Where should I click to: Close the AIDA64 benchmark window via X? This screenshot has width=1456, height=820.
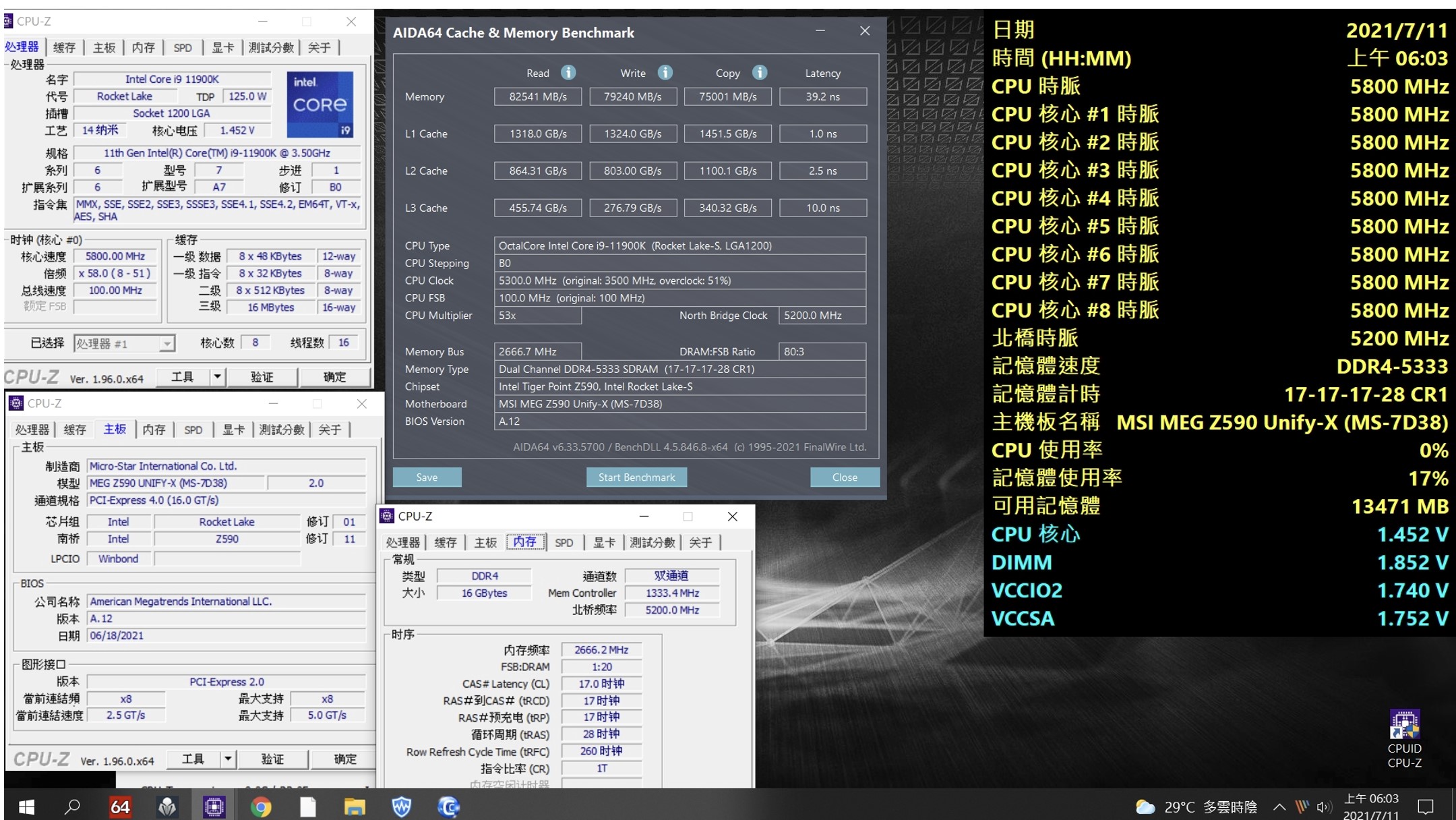(865, 31)
